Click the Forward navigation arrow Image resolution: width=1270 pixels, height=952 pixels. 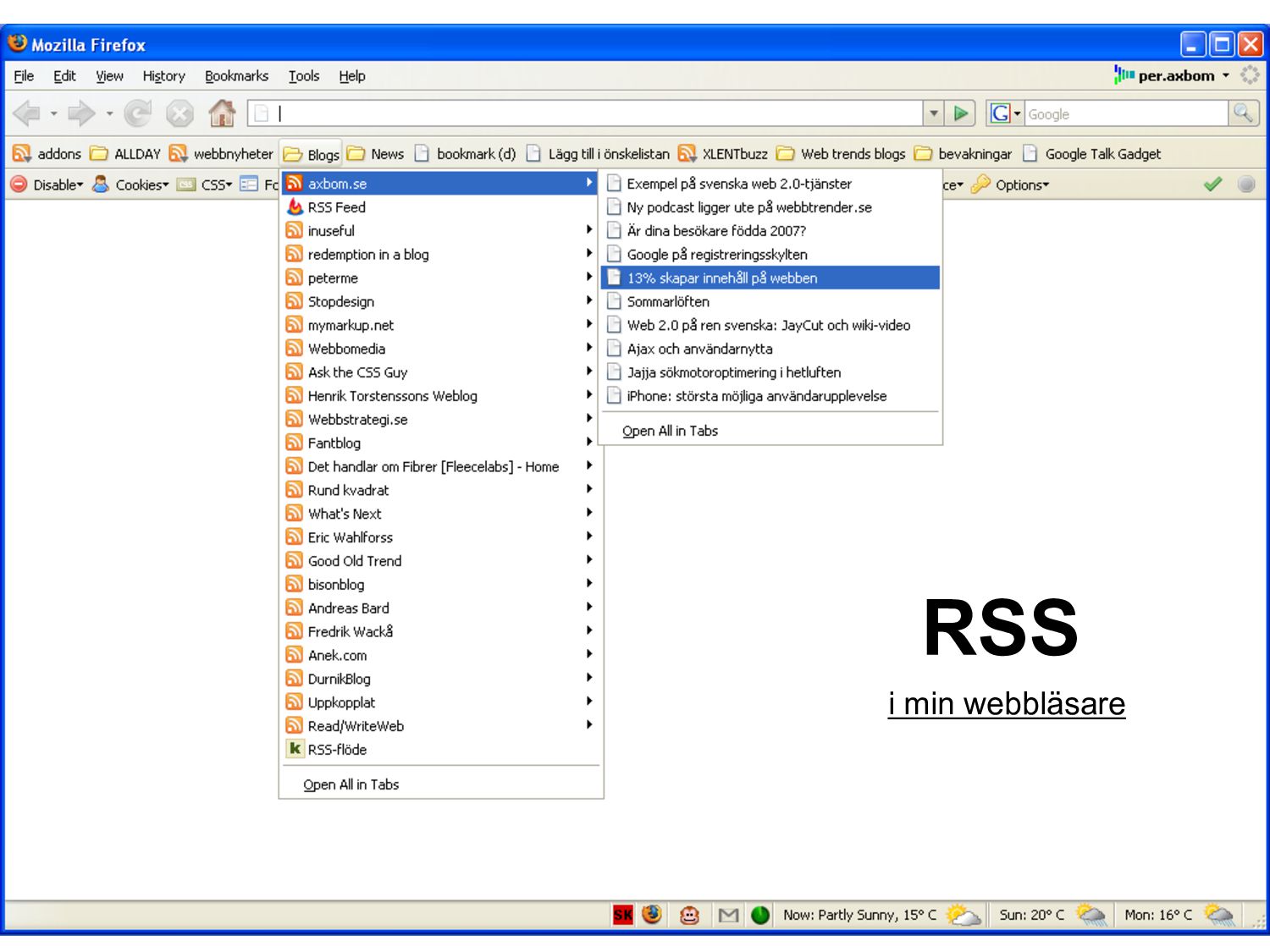[81, 113]
